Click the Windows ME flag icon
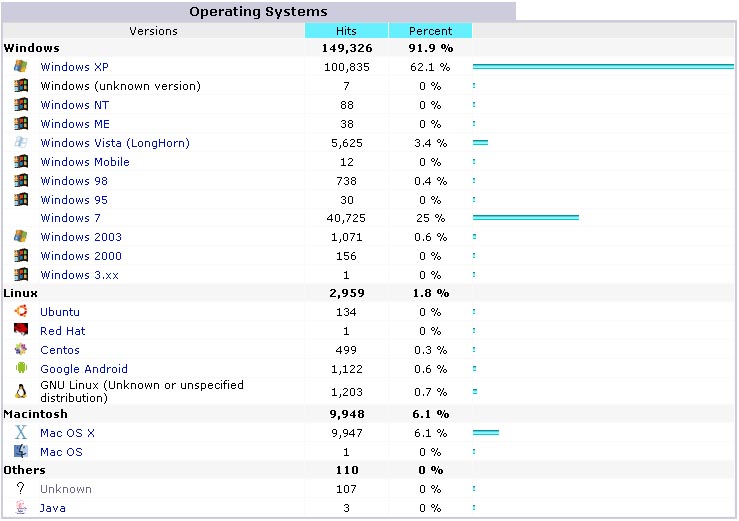Screen dimensions: 739x521 [x=21, y=124]
